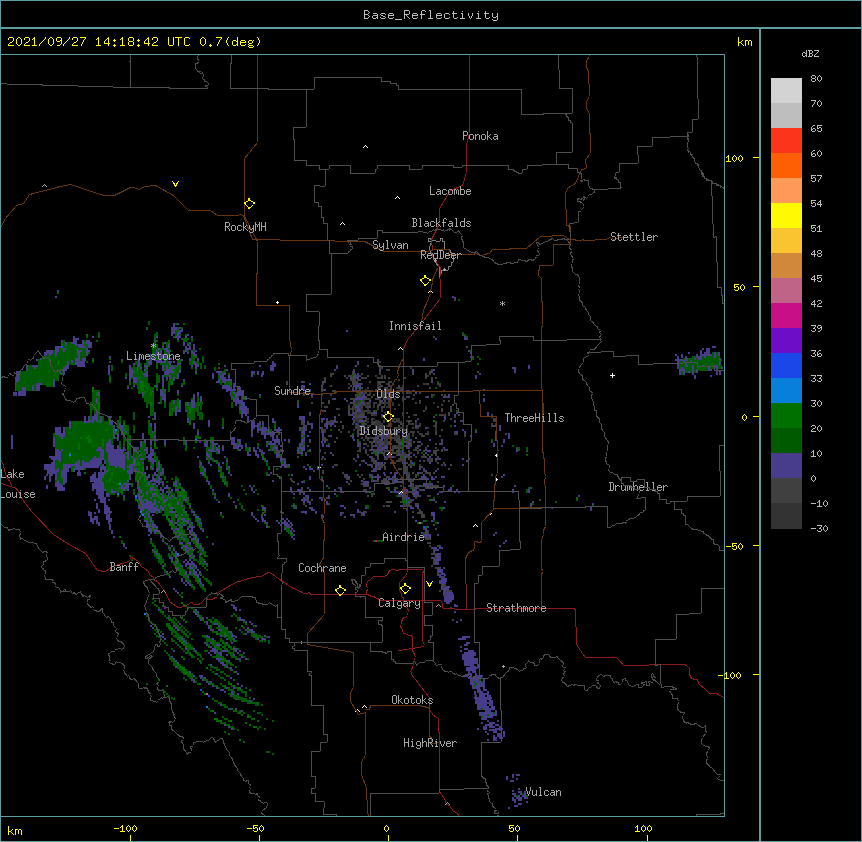Select the magenta 42 dBZ legend color

(x=786, y=315)
